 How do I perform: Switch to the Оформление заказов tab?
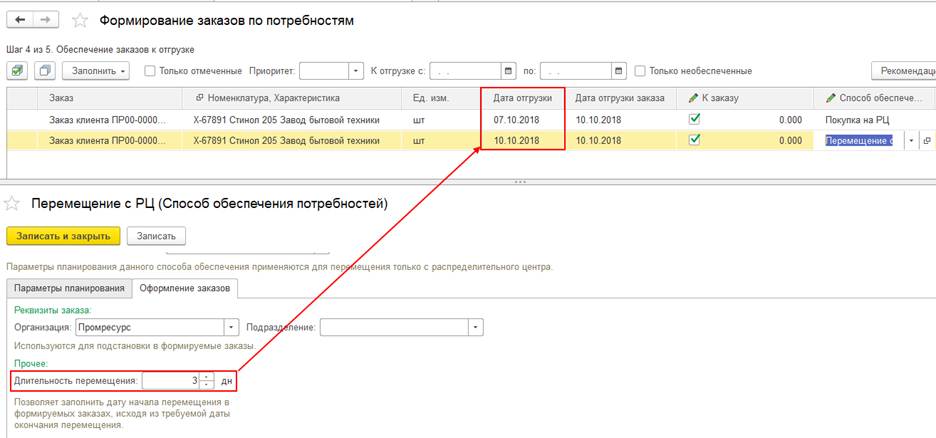point(184,288)
